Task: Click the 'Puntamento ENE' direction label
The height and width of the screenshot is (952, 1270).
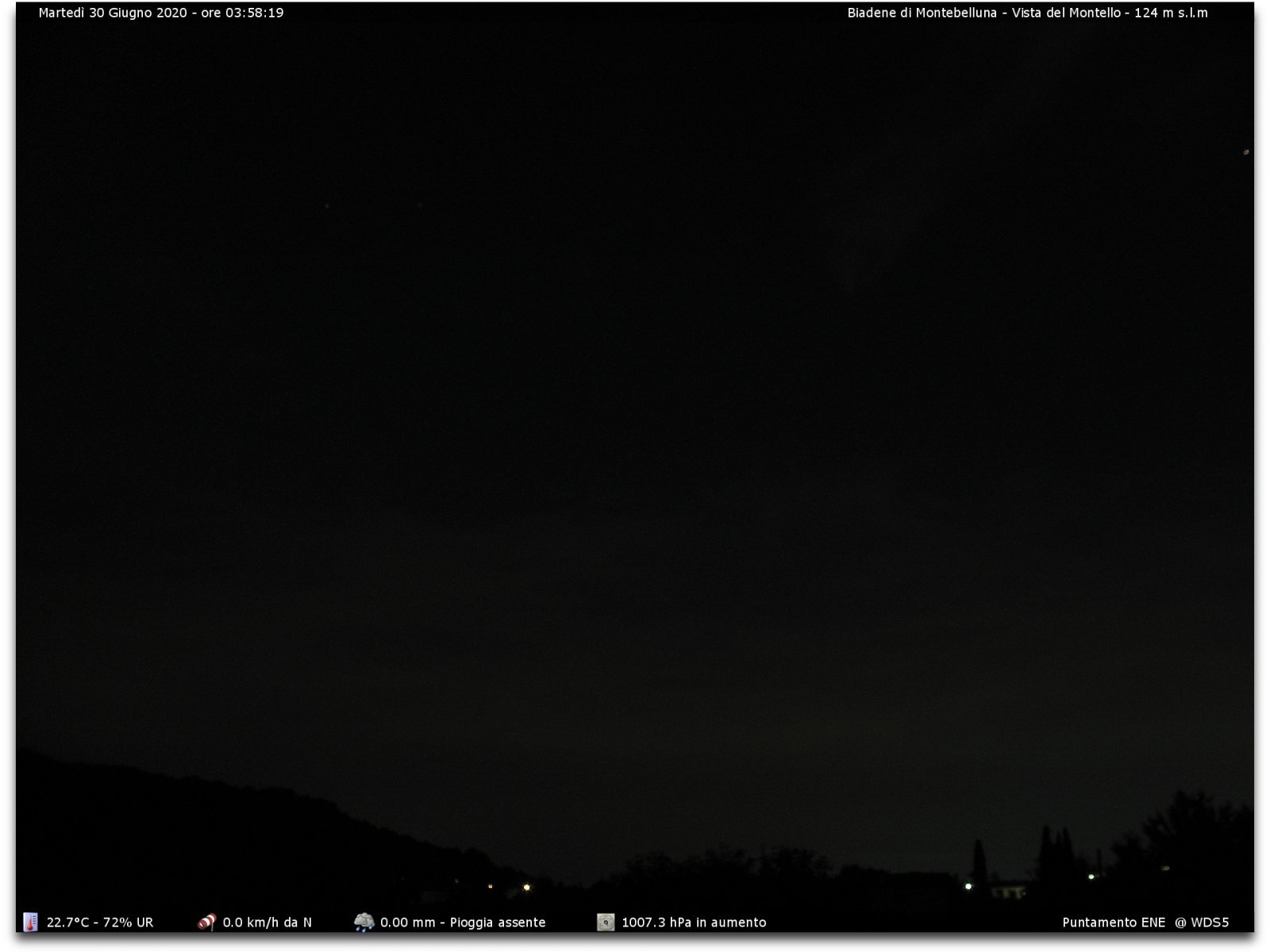Action: coord(1114,923)
